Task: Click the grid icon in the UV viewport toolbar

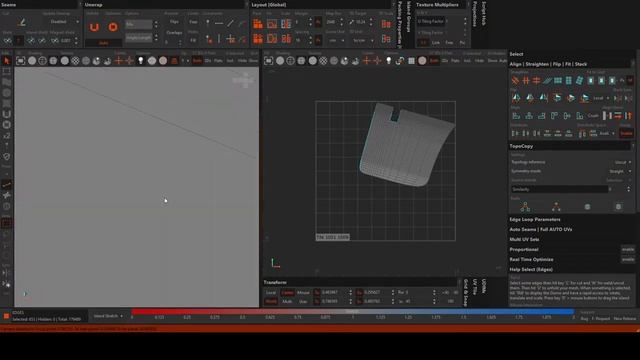Action: tap(411, 61)
